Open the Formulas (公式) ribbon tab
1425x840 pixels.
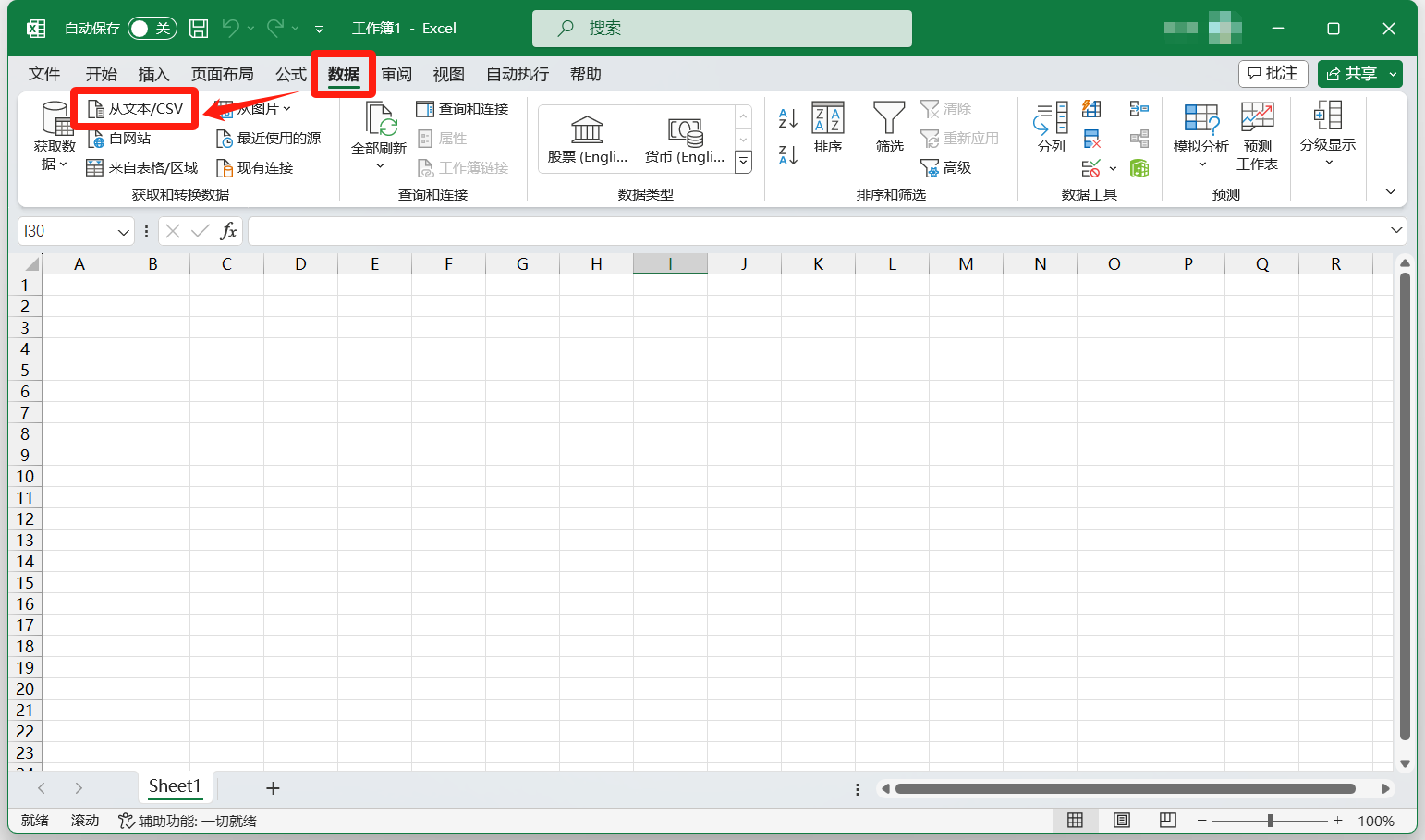tap(290, 74)
